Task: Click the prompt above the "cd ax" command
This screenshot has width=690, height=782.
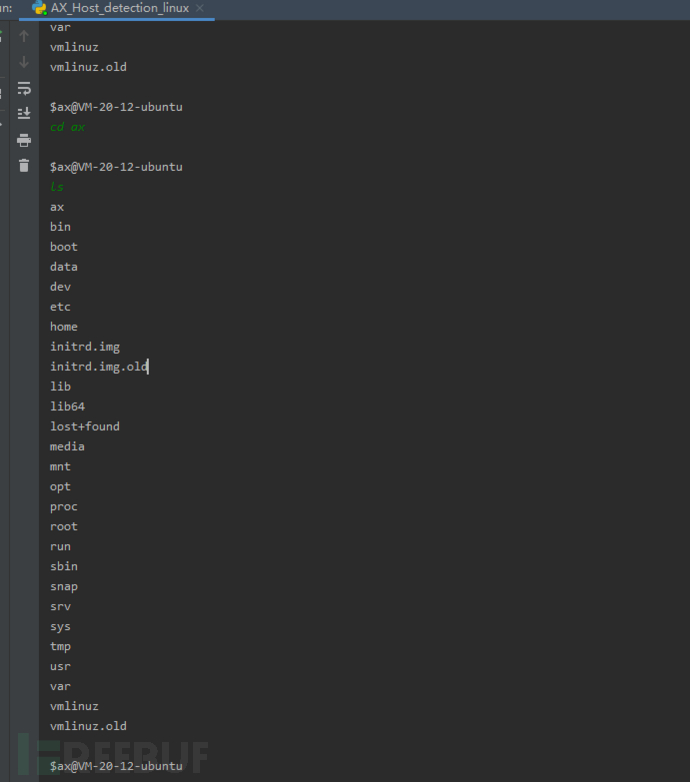Action: pos(116,107)
